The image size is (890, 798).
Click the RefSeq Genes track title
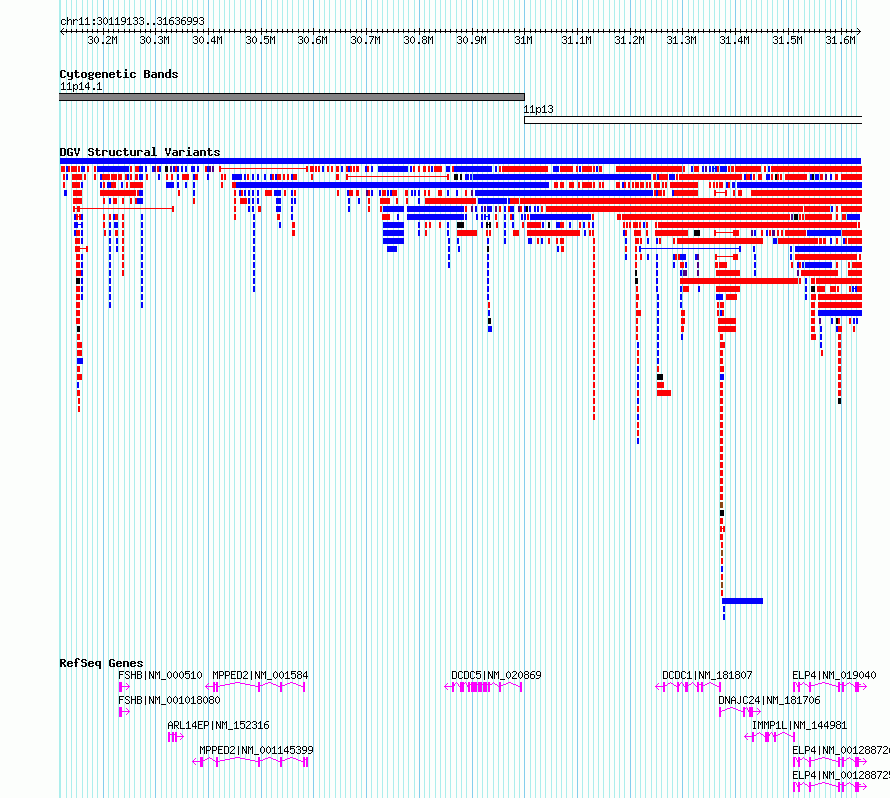[101, 663]
